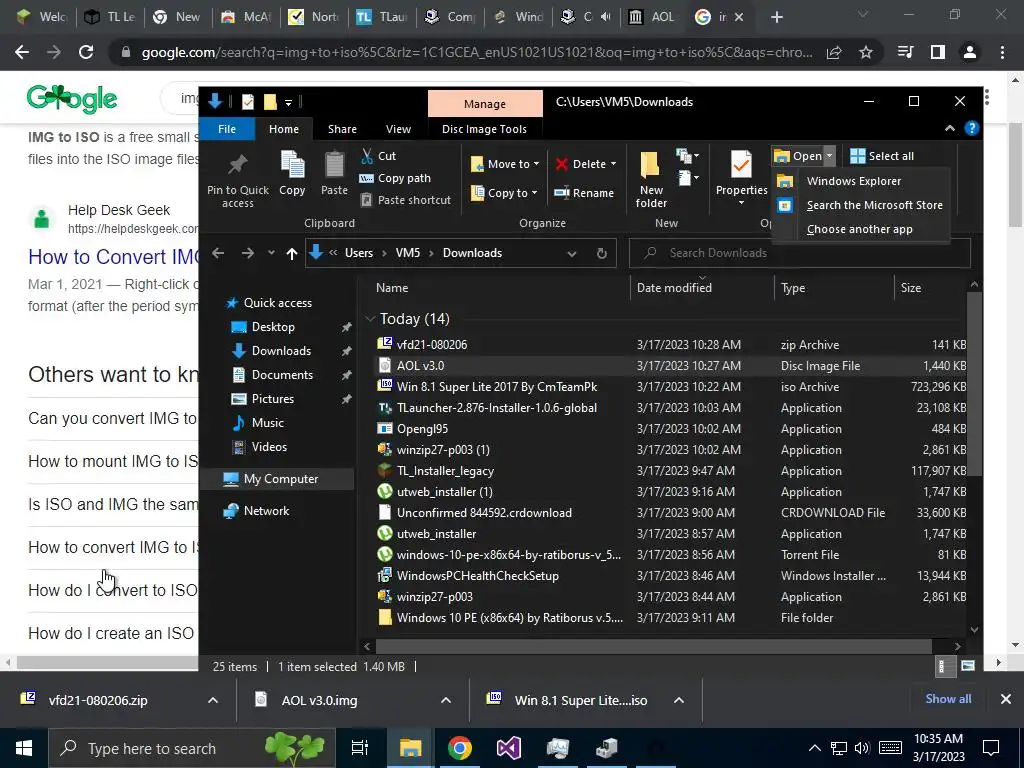Open Videos in navigation pane
This screenshot has width=1024, height=768.
tap(269, 447)
